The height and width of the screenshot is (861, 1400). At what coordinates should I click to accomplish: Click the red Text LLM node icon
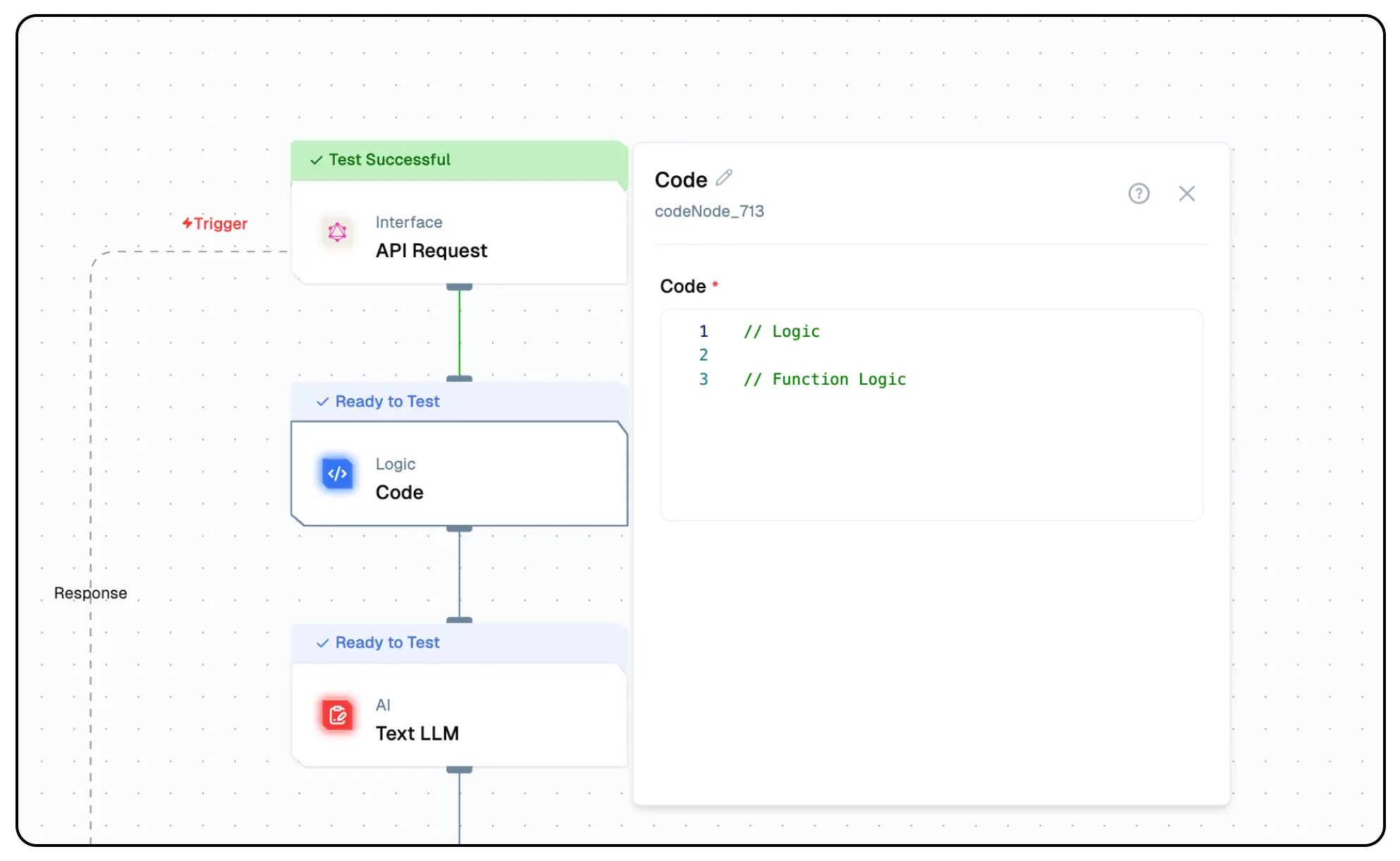coord(338,715)
